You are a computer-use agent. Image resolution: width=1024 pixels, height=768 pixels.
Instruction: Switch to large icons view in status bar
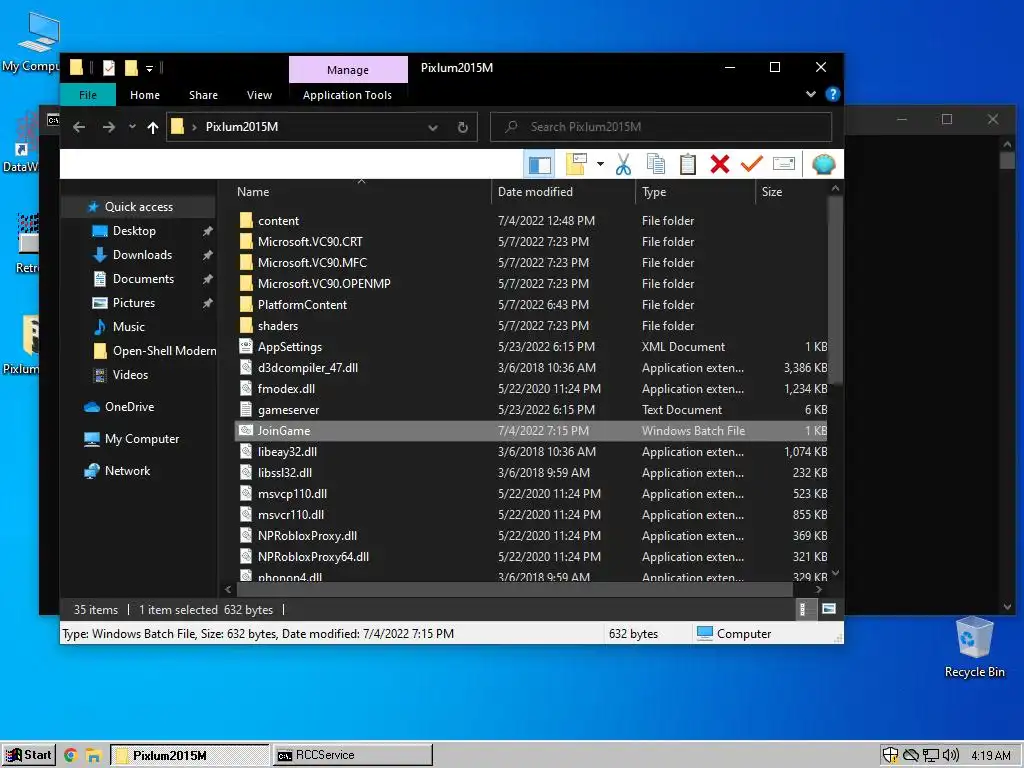point(829,609)
